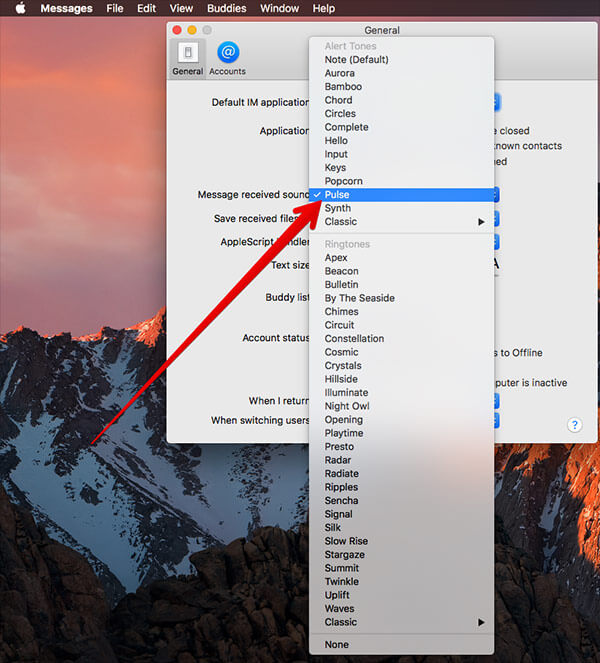Choose Circuit ringtone
This screenshot has width=600, height=663.
(401, 326)
